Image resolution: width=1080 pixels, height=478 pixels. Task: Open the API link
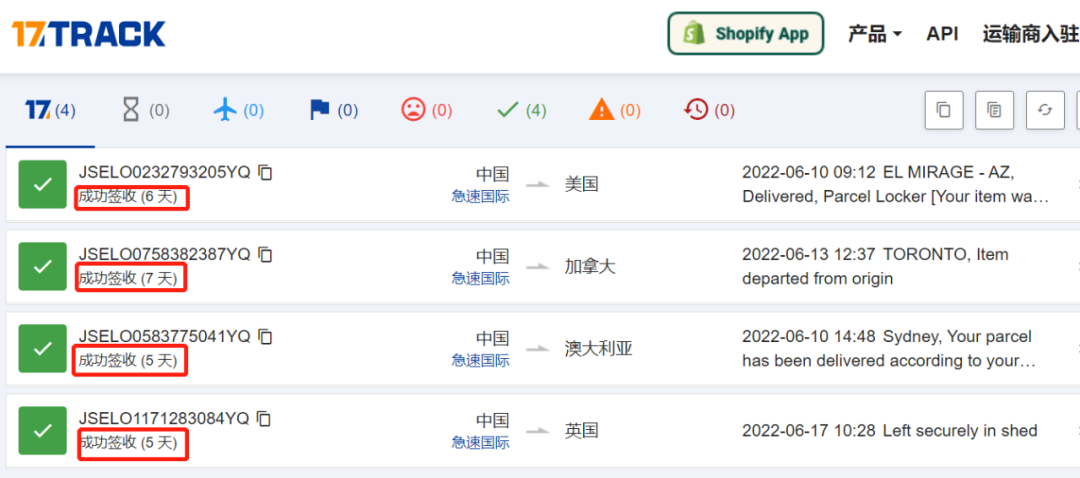942,34
